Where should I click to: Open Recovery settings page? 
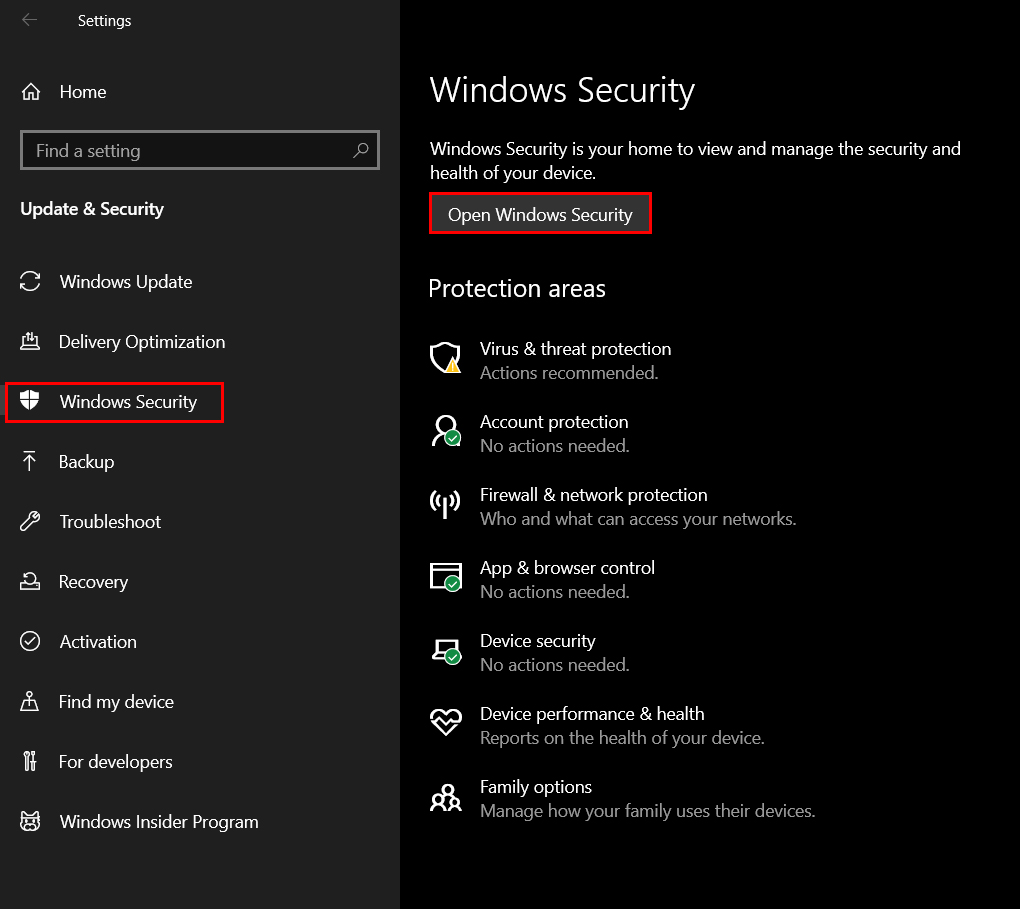pyautogui.click(x=93, y=581)
